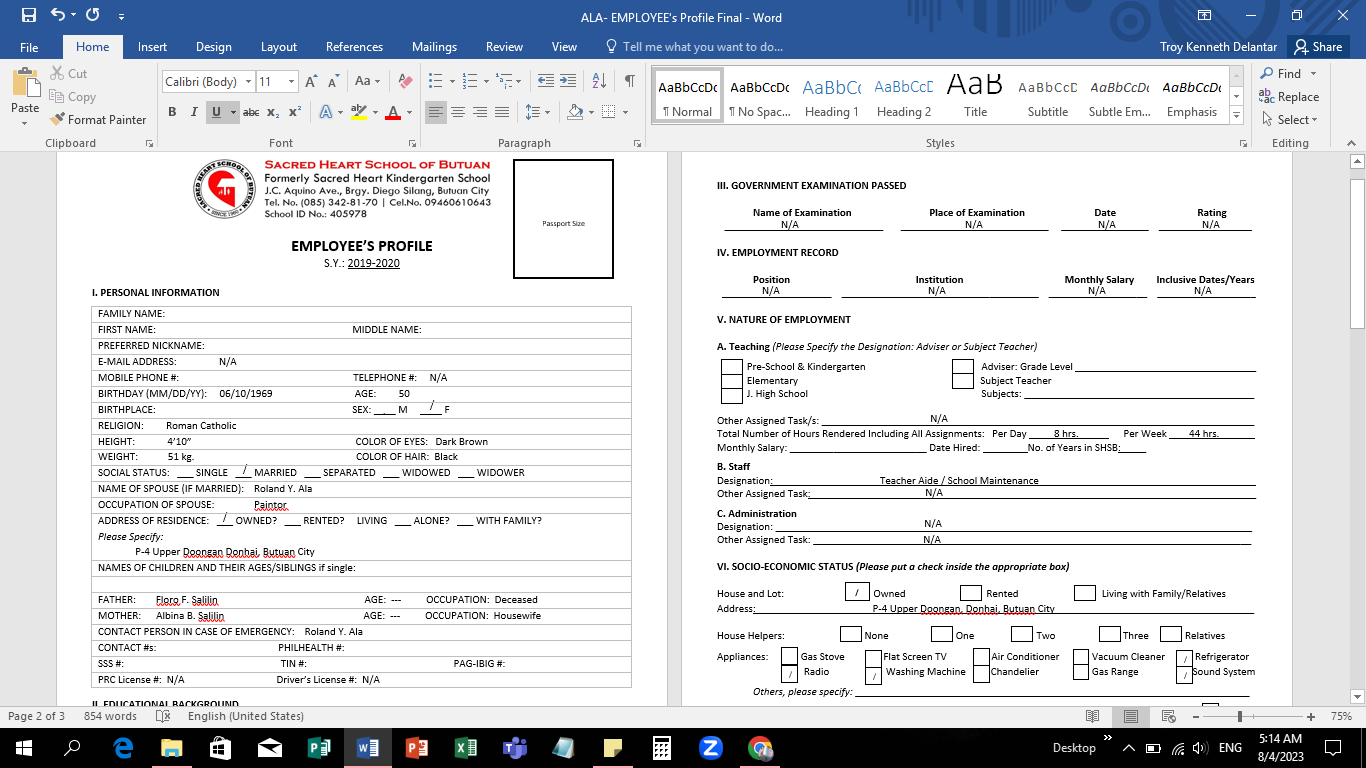The image size is (1366, 768).
Task: Open the Line and Paragraph Spacing dropdown
Action: pyautogui.click(x=538, y=112)
